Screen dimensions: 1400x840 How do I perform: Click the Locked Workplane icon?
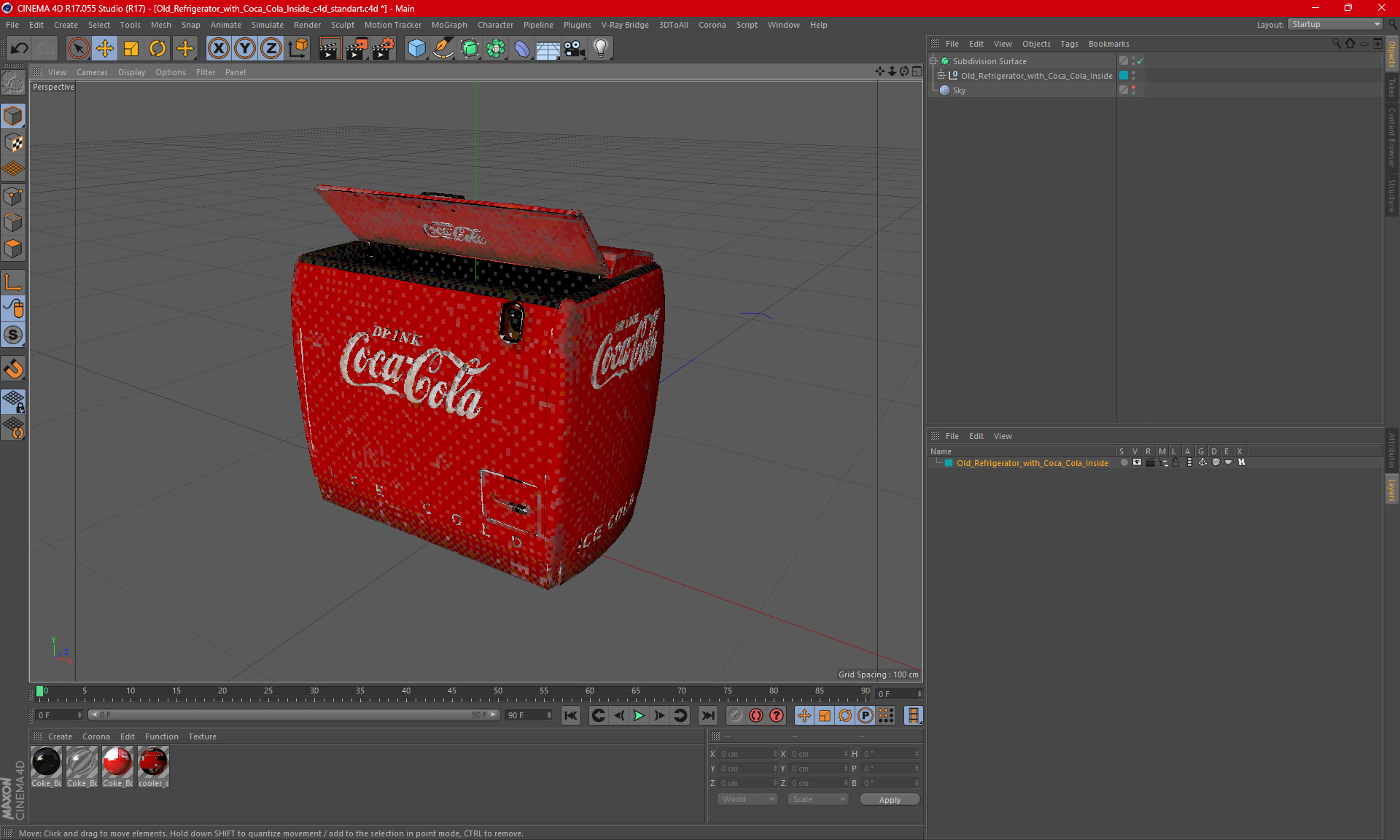click(13, 401)
